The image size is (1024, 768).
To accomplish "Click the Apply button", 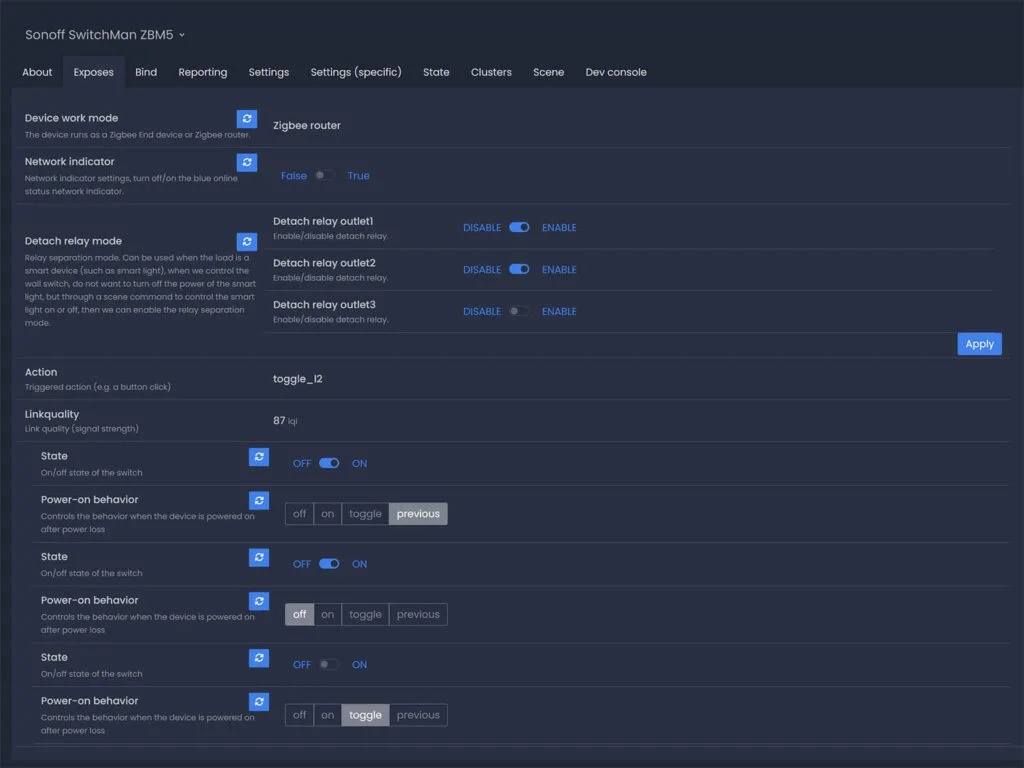I will (x=979, y=344).
